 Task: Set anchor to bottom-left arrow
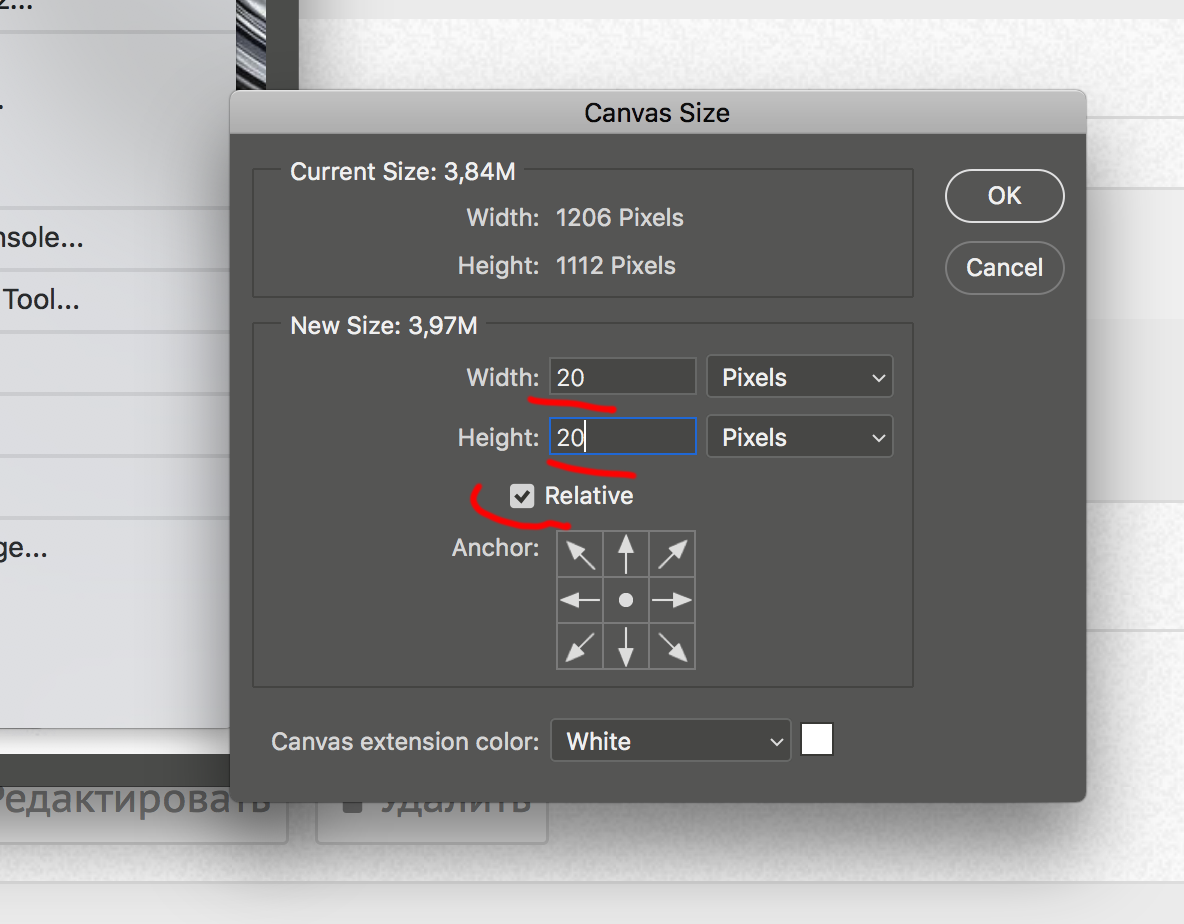580,646
